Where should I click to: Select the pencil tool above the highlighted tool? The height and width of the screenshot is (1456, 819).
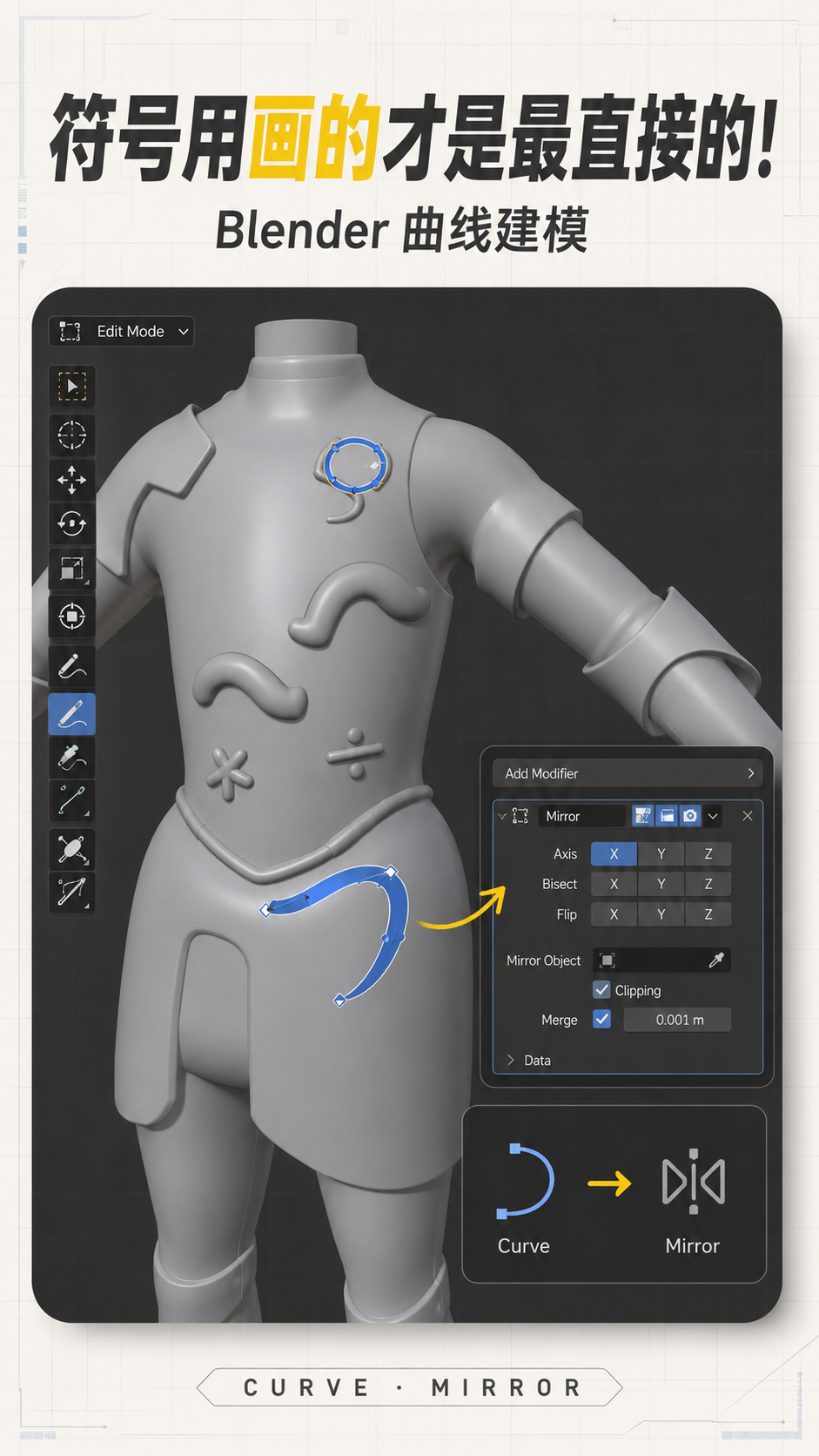(x=72, y=666)
